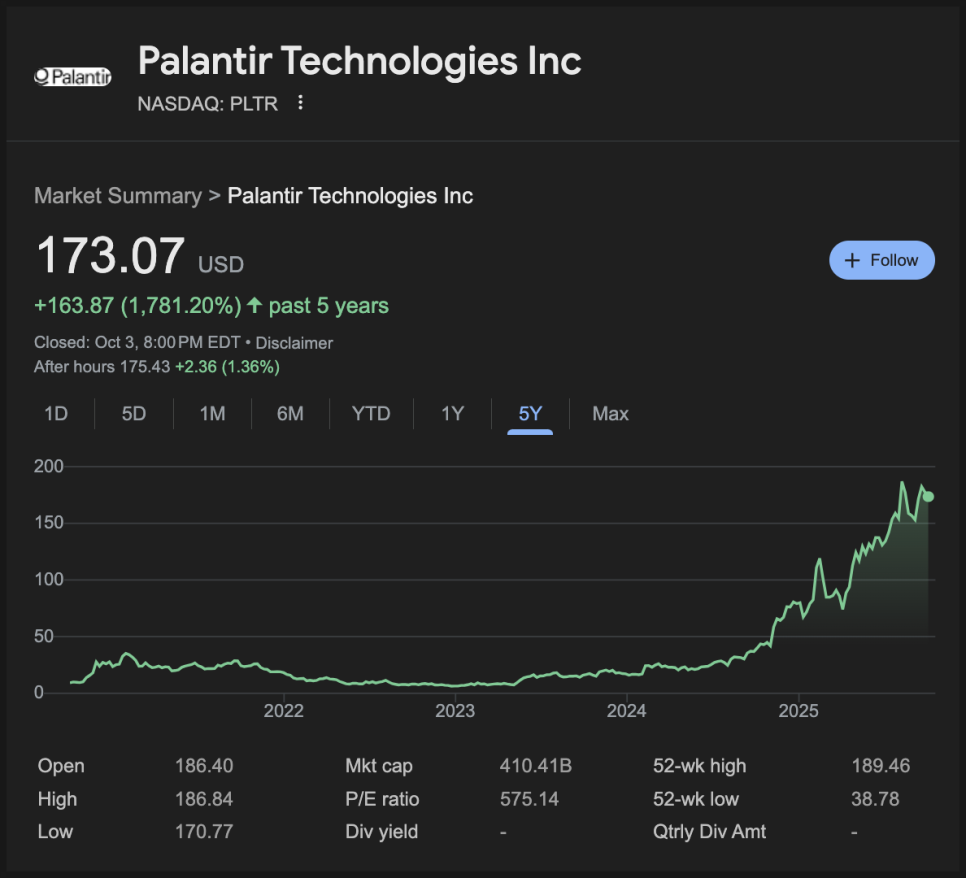The image size is (966, 878).
Task: Select the 1D time range tab
Action: click(56, 414)
